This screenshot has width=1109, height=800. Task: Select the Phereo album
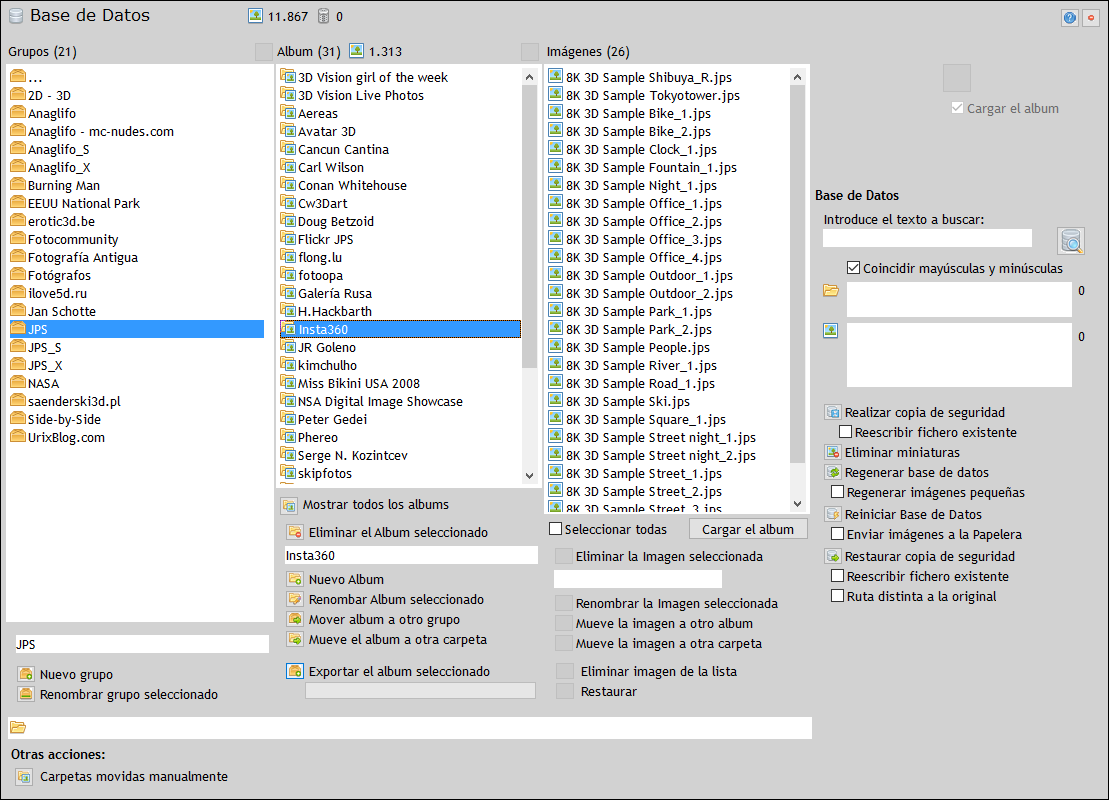click(318, 438)
